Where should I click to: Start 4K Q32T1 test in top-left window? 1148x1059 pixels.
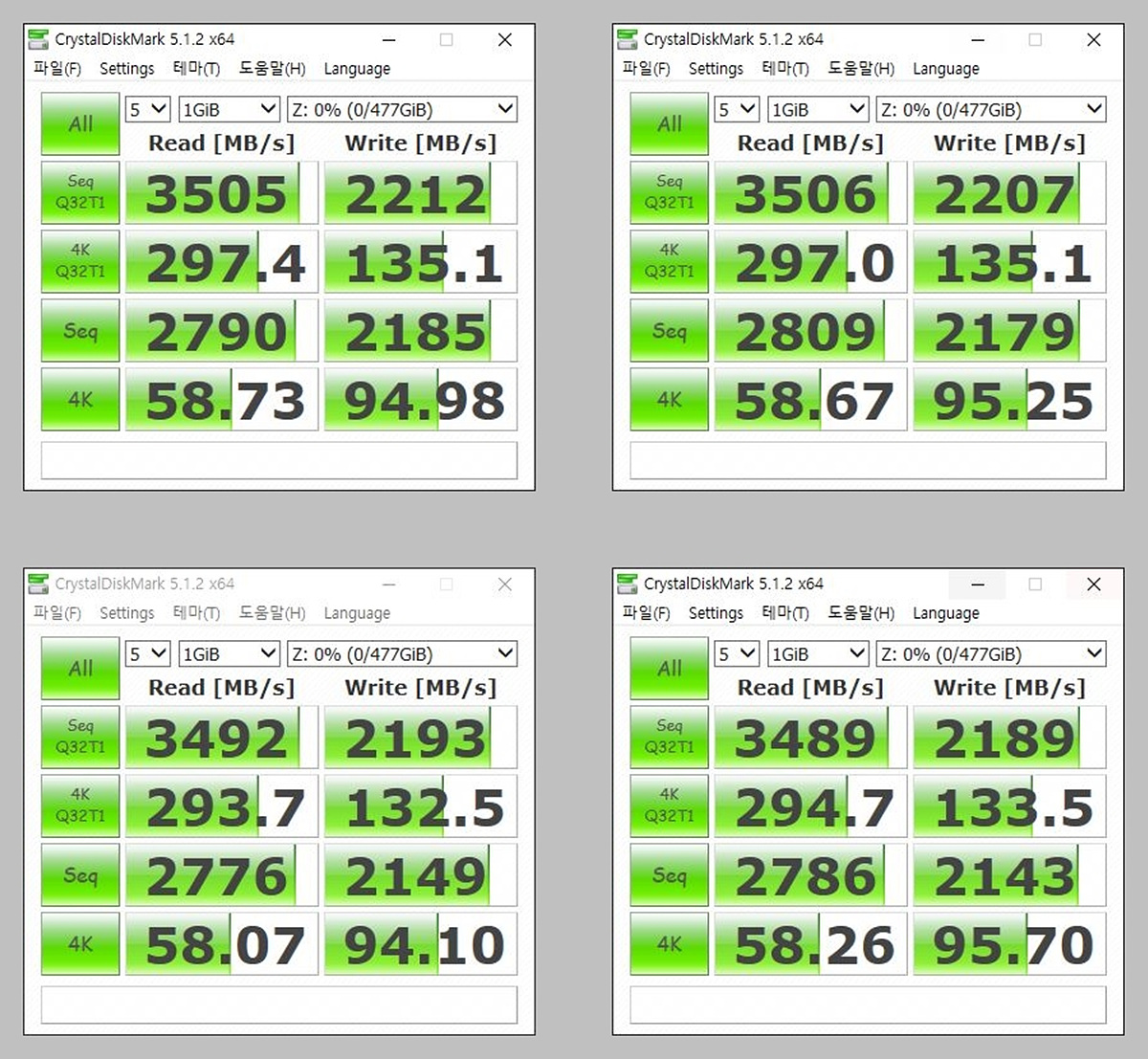click(80, 261)
